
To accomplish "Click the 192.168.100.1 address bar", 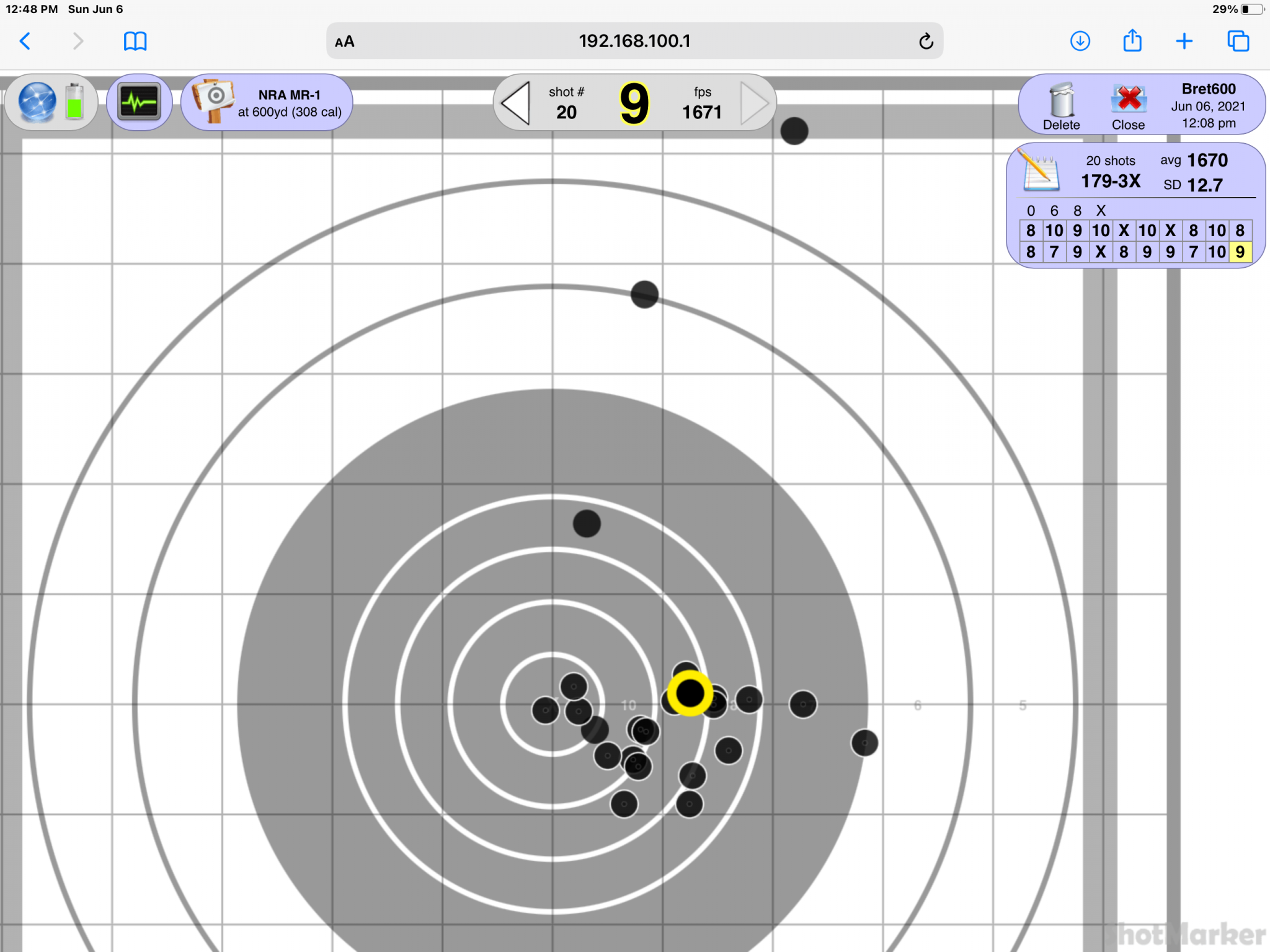I will (x=634, y=41).
